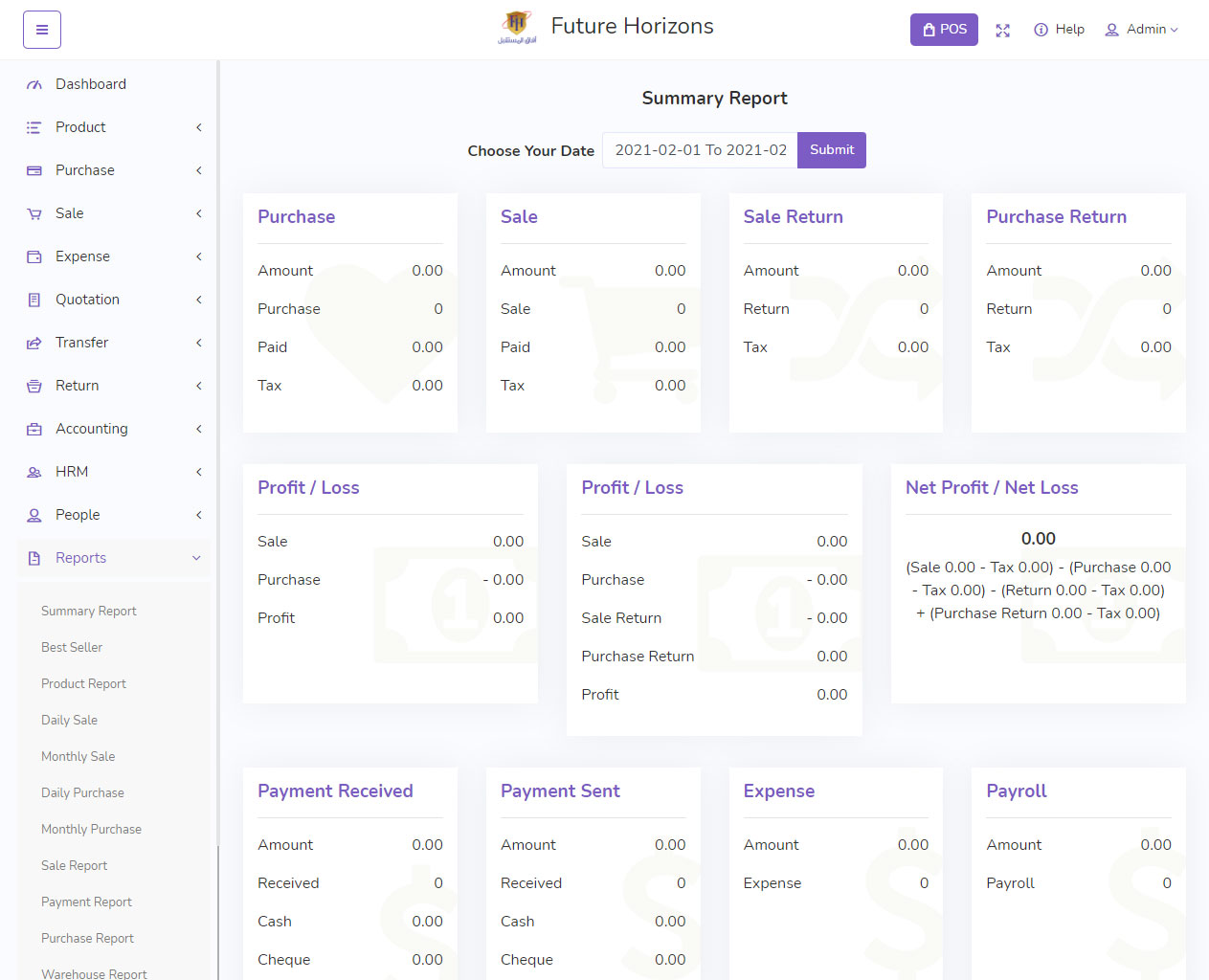Open the Admin user dropdown
This screenshot has height=980, width=1209.
(x=1141, y=30)
